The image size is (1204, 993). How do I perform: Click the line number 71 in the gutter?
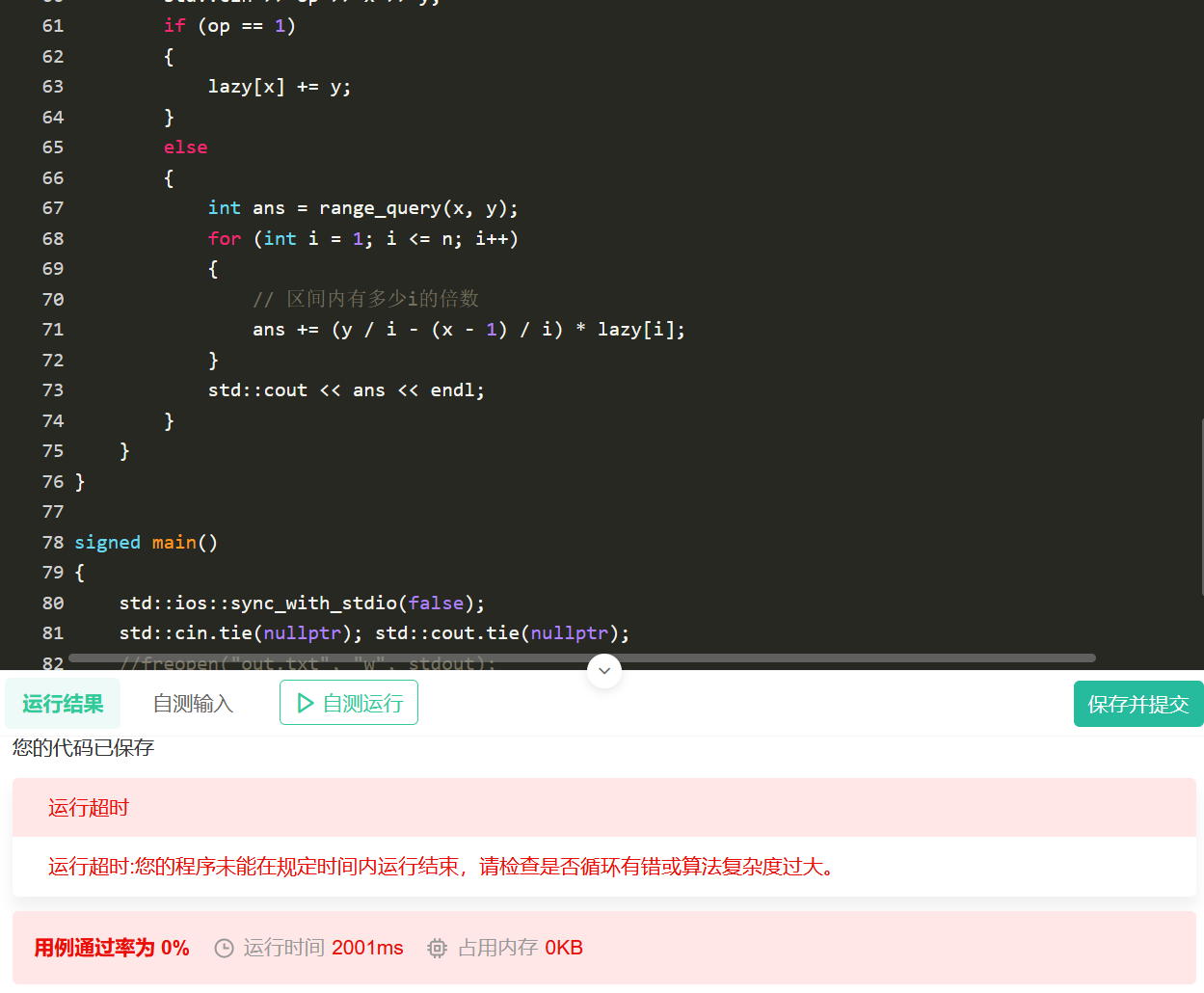(53, 330)
